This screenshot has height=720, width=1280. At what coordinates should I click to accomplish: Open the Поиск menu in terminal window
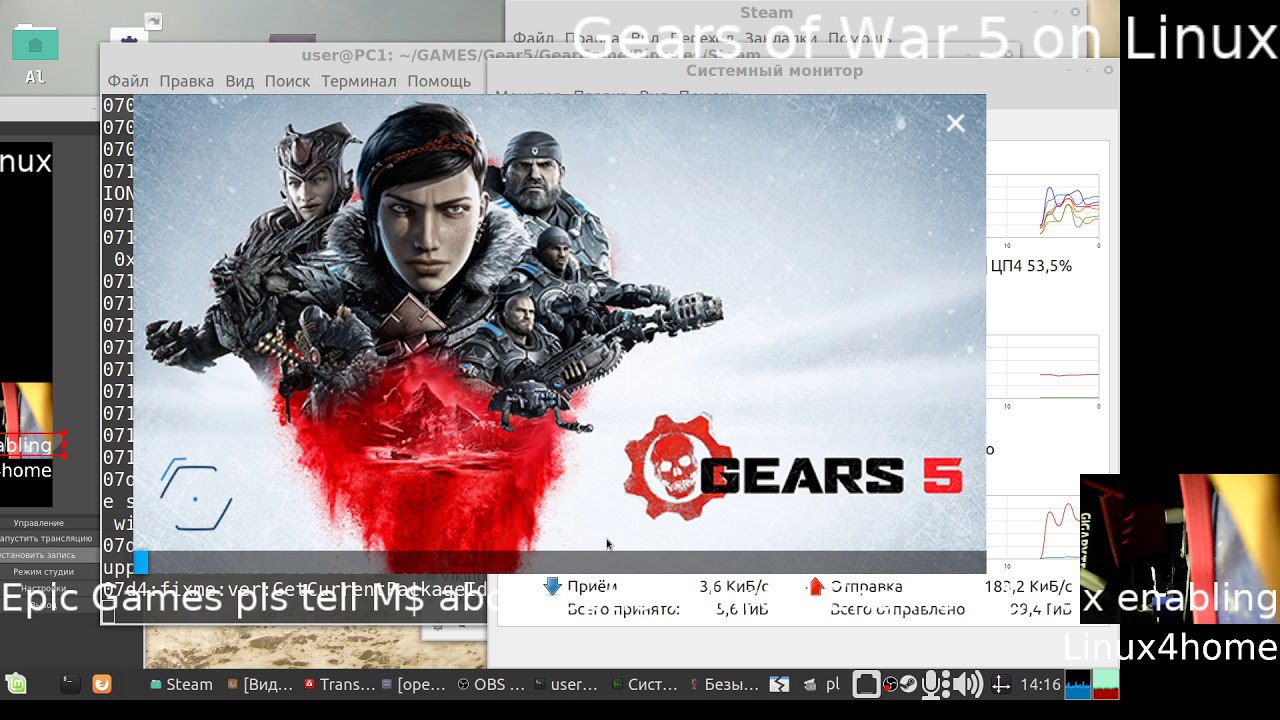[x=287, y=81]
